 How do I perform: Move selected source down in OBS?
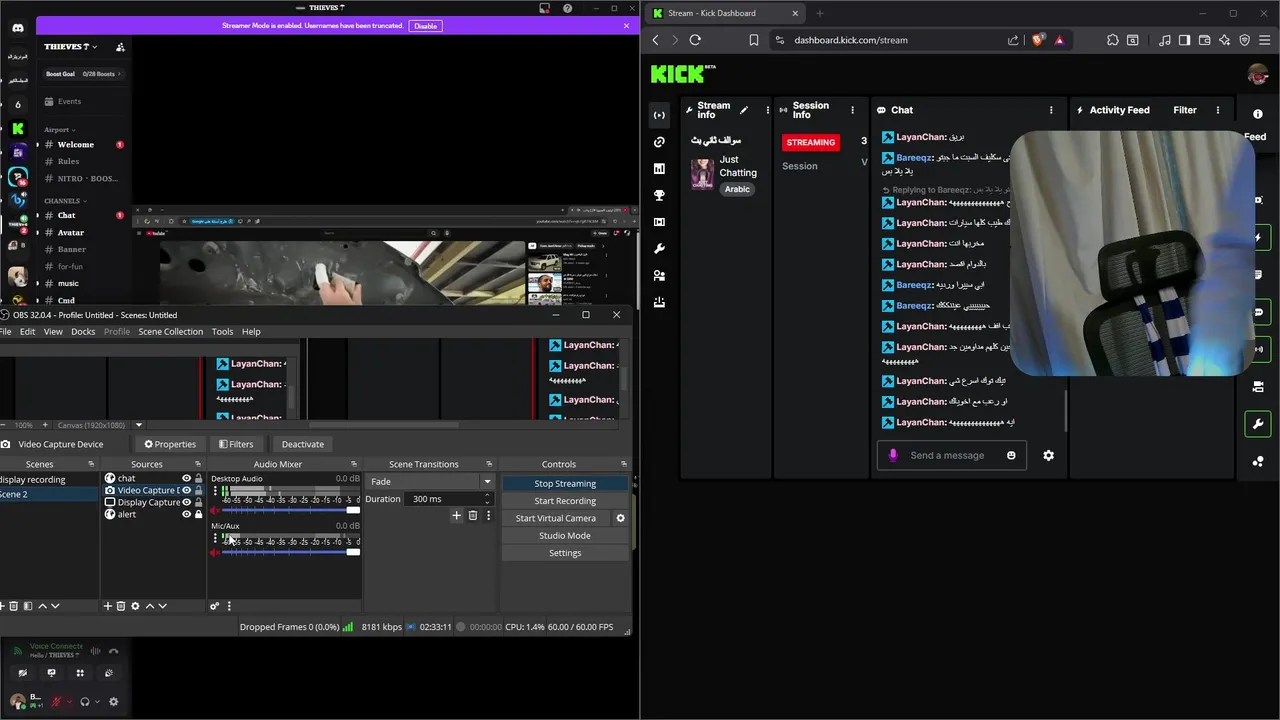click(163, 606)
